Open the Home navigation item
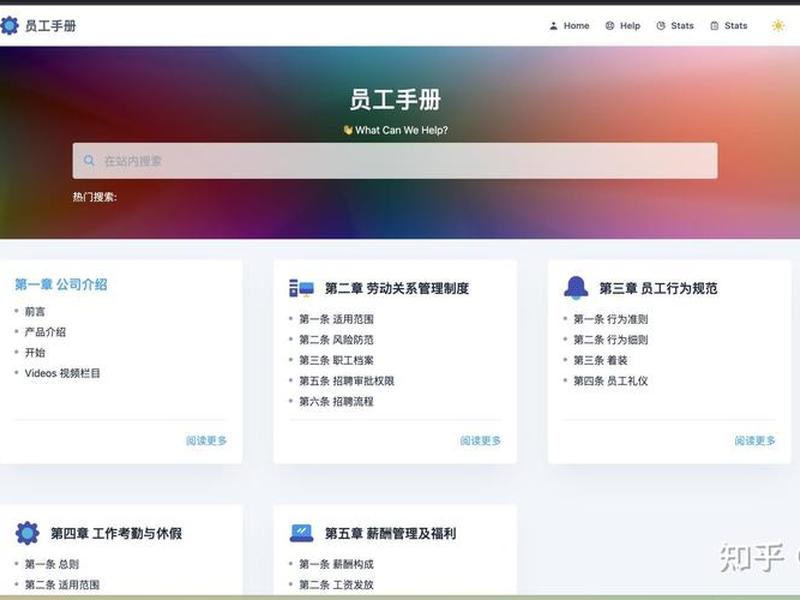The image size is (800, 600). pos(569,26)
